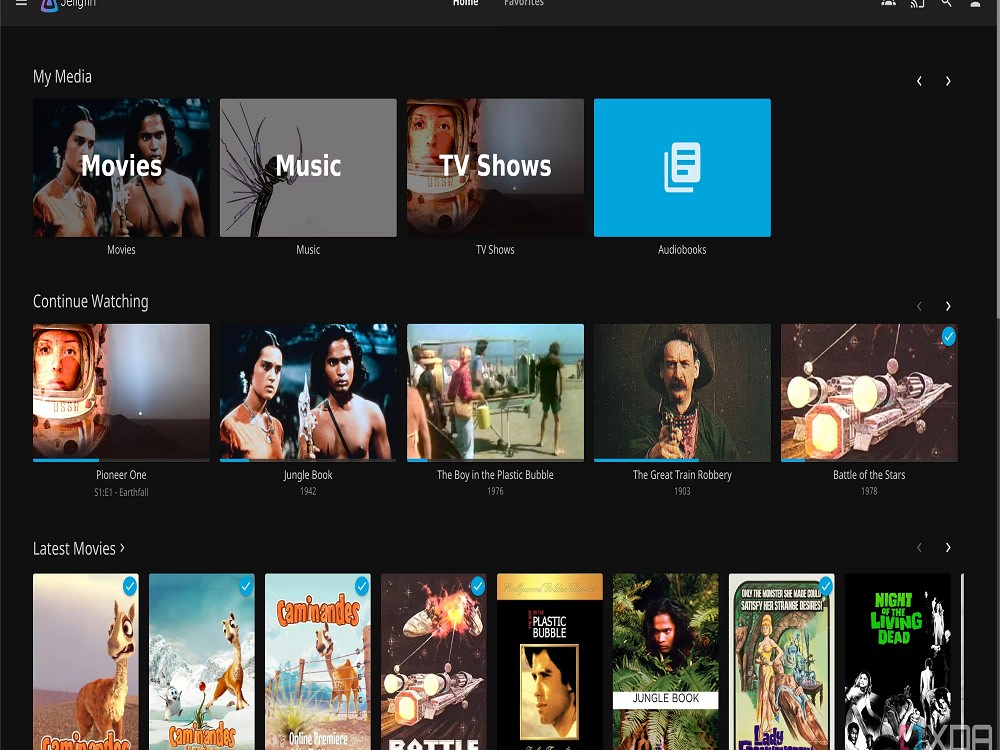Toggle watched checkmark on first Caminandes poster
Screen dimensions: 1000x750
(x=129, y=585)
